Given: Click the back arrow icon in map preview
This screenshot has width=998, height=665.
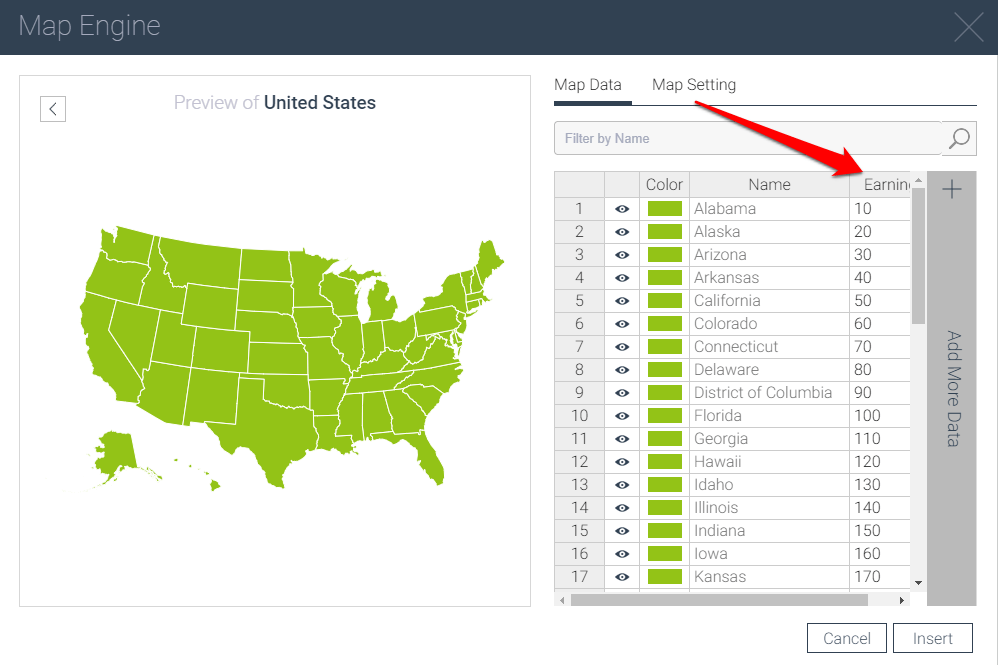Looking at the screenshot, I should (53, 108).
